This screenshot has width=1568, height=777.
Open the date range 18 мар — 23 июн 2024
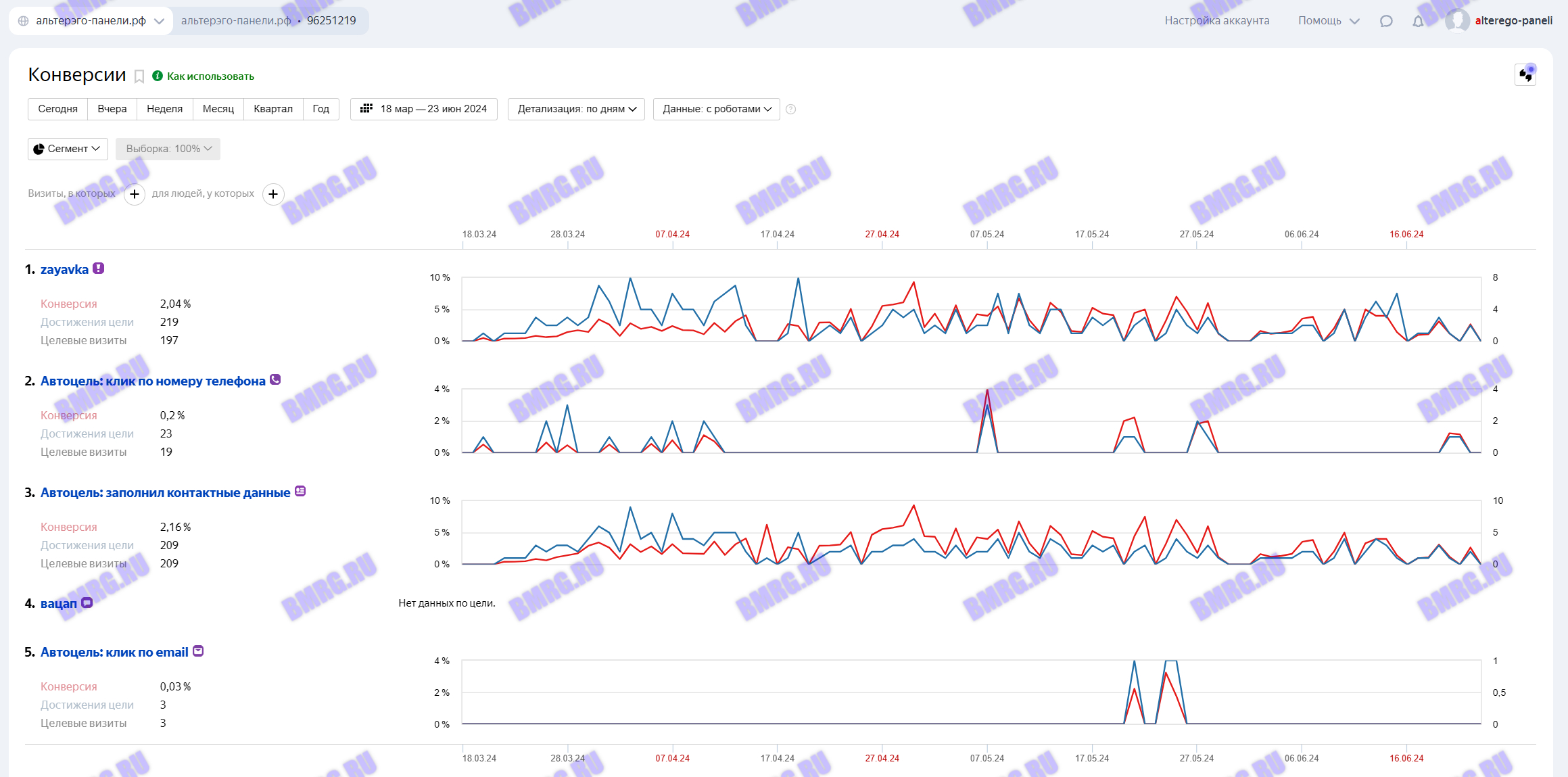(424, 109)
